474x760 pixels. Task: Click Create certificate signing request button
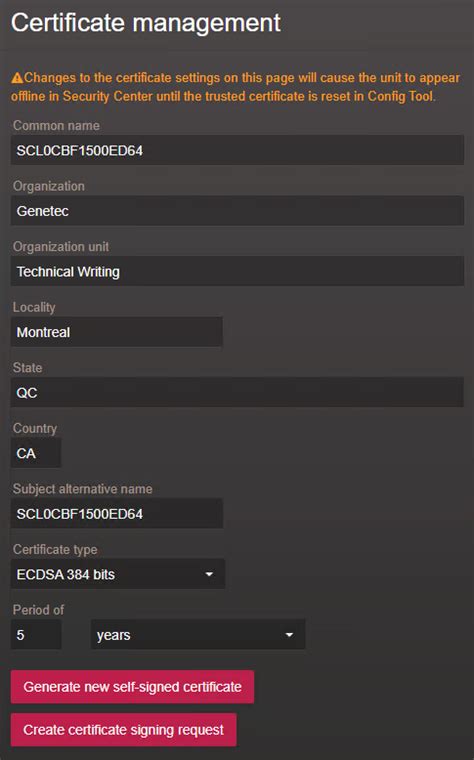(124, 729)
